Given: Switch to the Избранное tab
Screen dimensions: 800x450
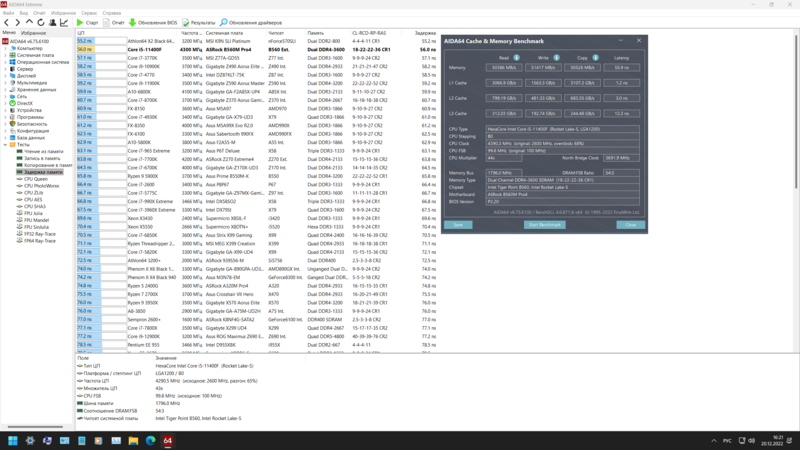Looking at the screenshot, I should (34, 32).
